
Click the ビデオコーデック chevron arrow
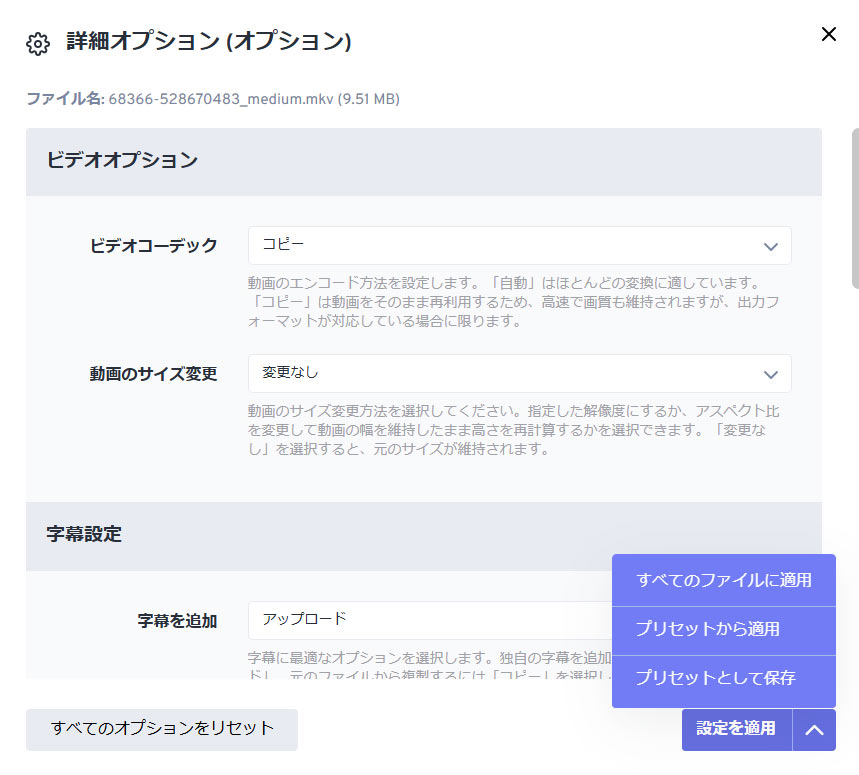click(771, 246)
